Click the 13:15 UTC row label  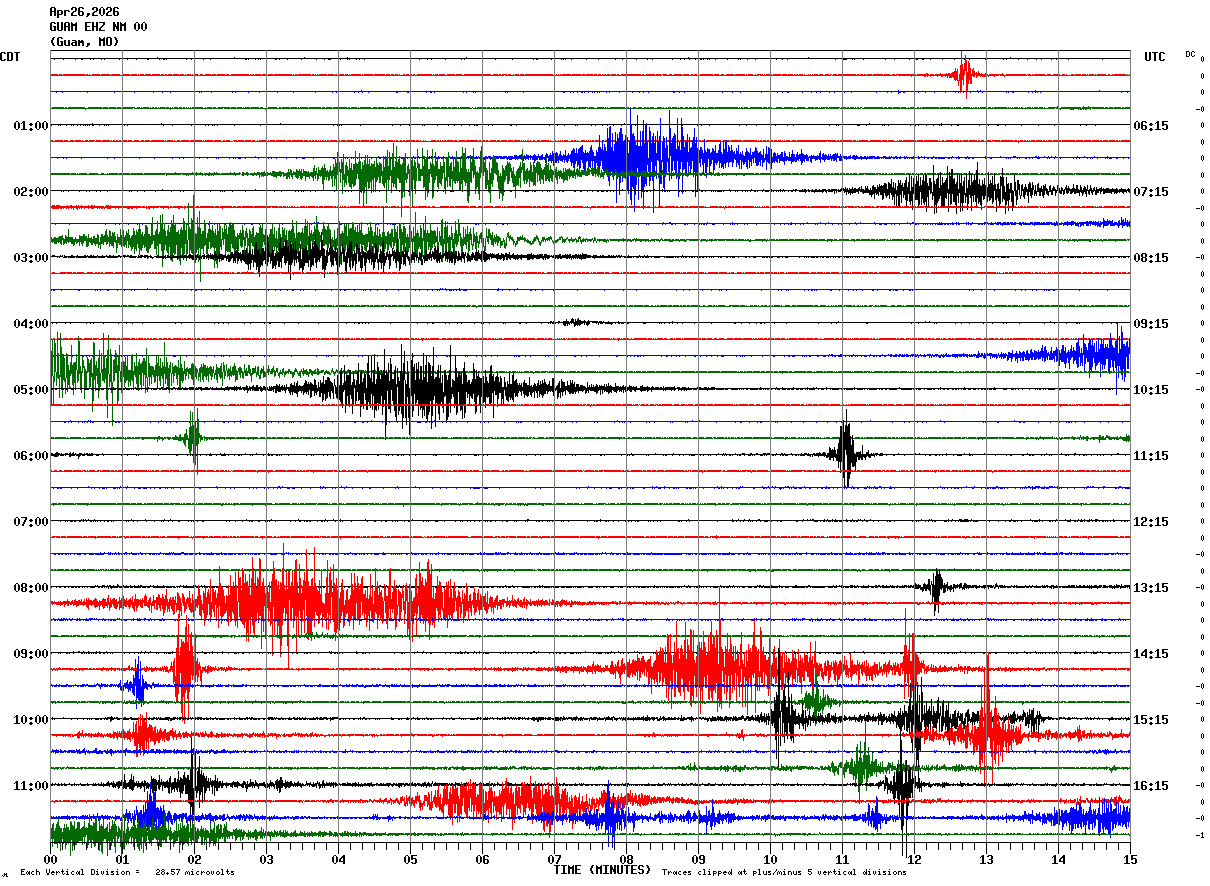click(x=1151, y=588)
